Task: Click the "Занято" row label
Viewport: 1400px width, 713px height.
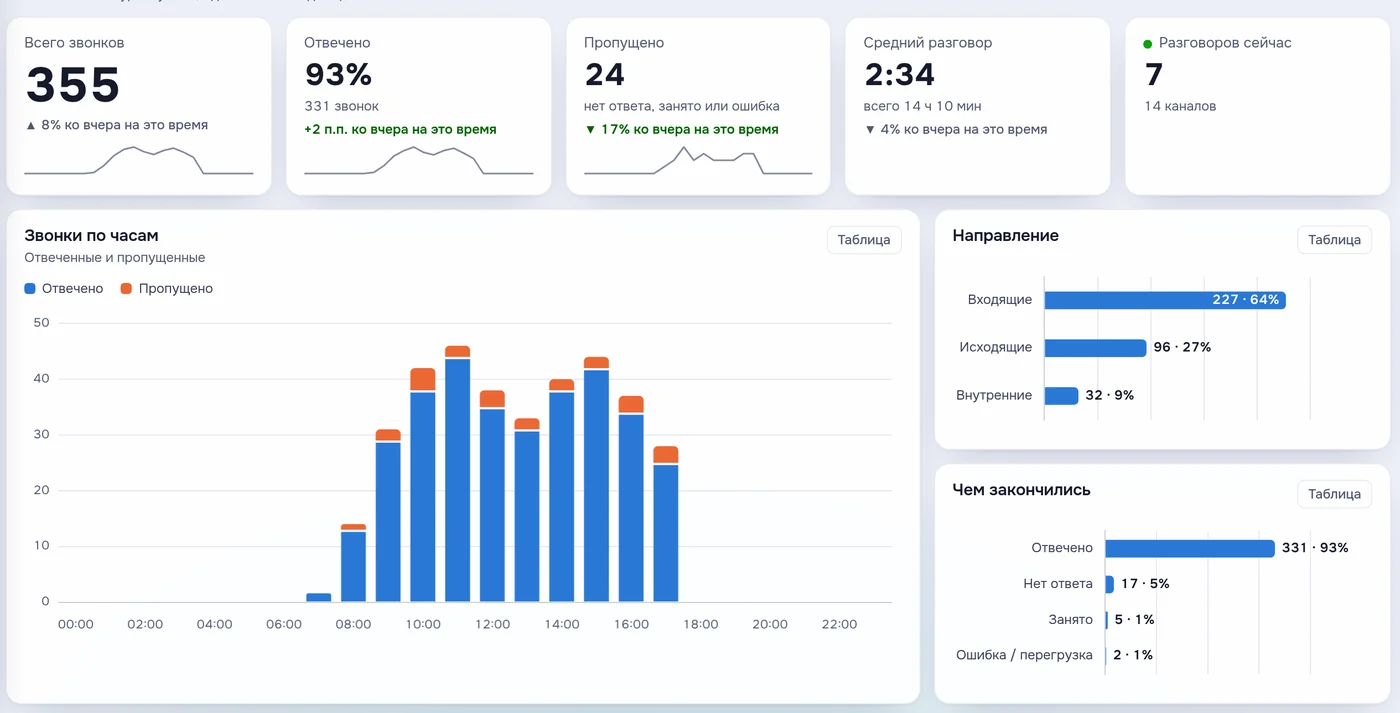Action: (x=1071, y=620)
